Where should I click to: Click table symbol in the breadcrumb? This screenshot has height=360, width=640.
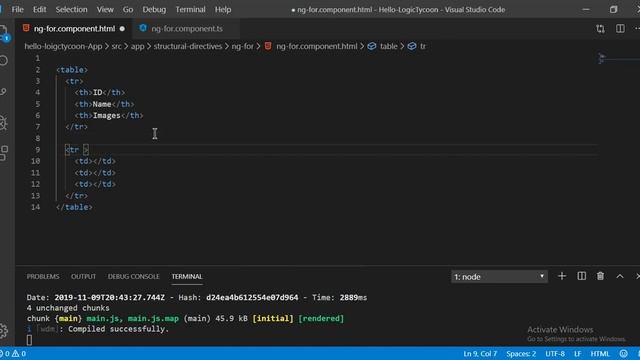point(389,46)
